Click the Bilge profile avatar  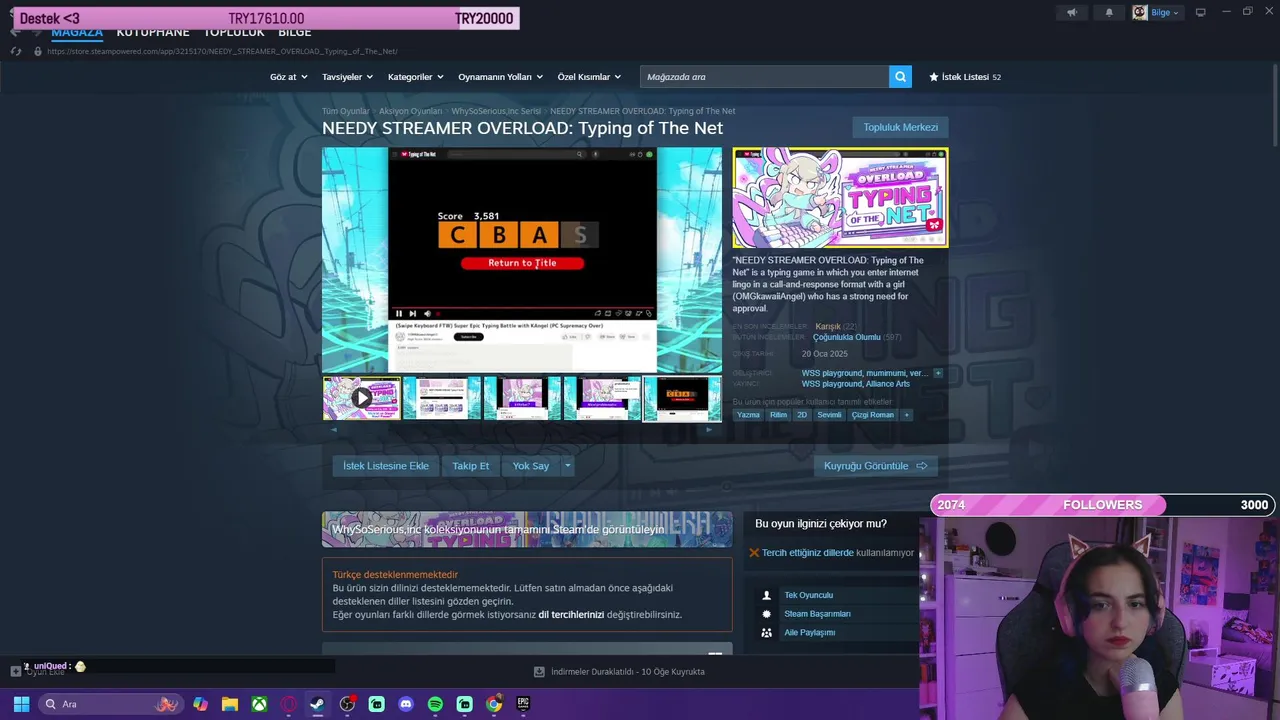pyautogui.click(x=1140, y=13)
